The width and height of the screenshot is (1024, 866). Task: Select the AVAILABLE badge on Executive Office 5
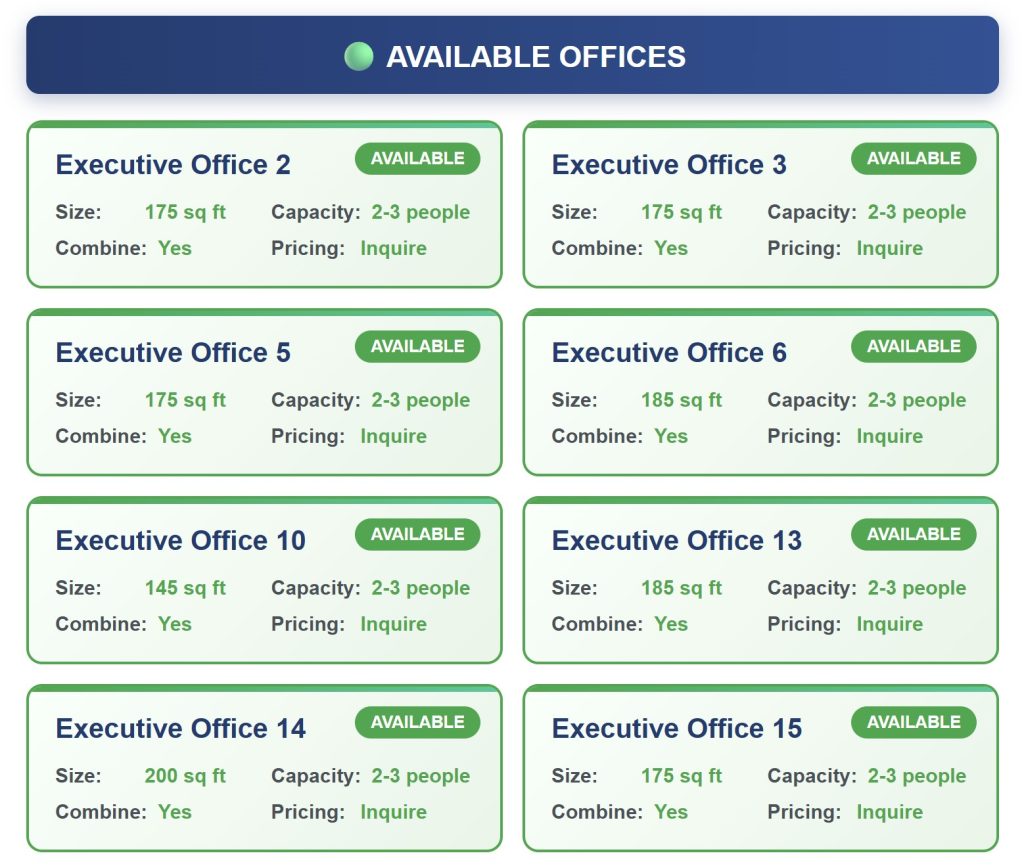pyautogui.click(x=417, y=347)
